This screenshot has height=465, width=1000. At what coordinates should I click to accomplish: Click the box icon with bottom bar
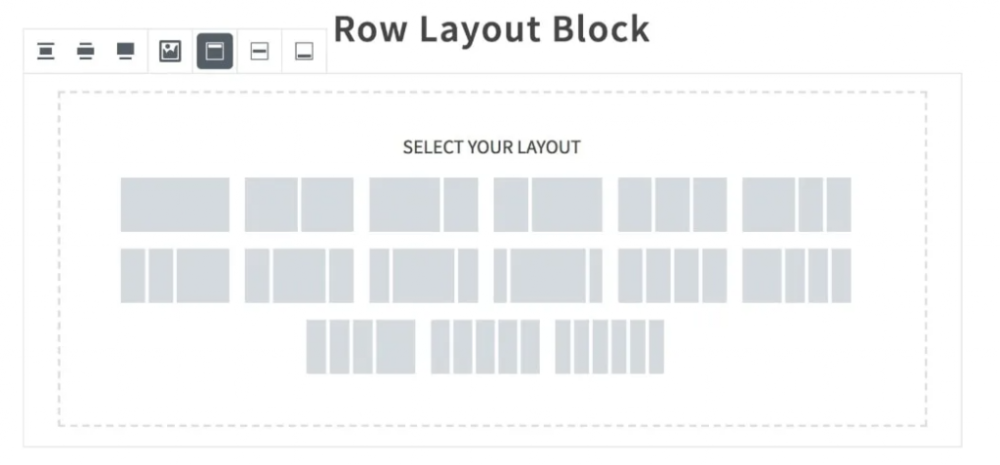[304, 51]
